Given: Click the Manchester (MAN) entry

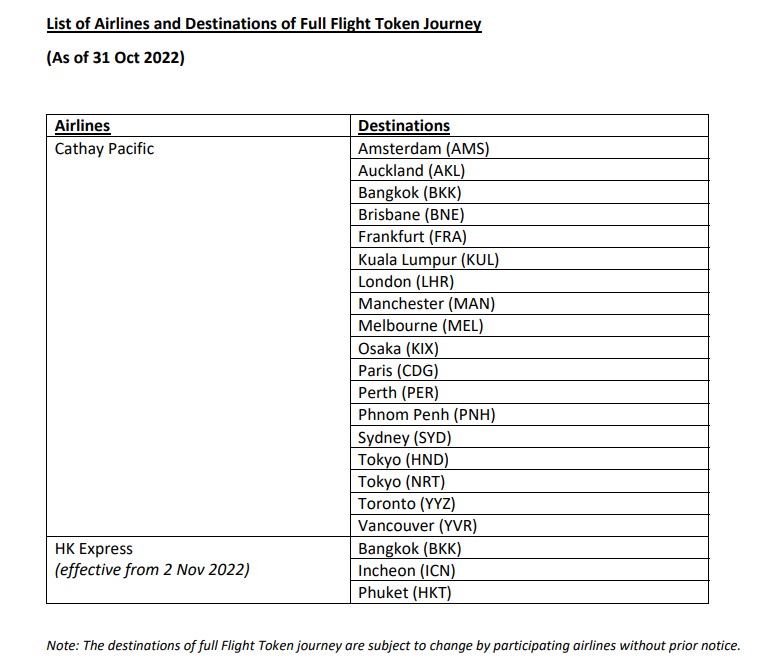Looking at the screenshot, I should pyautogui.click(x=529, y=303).
